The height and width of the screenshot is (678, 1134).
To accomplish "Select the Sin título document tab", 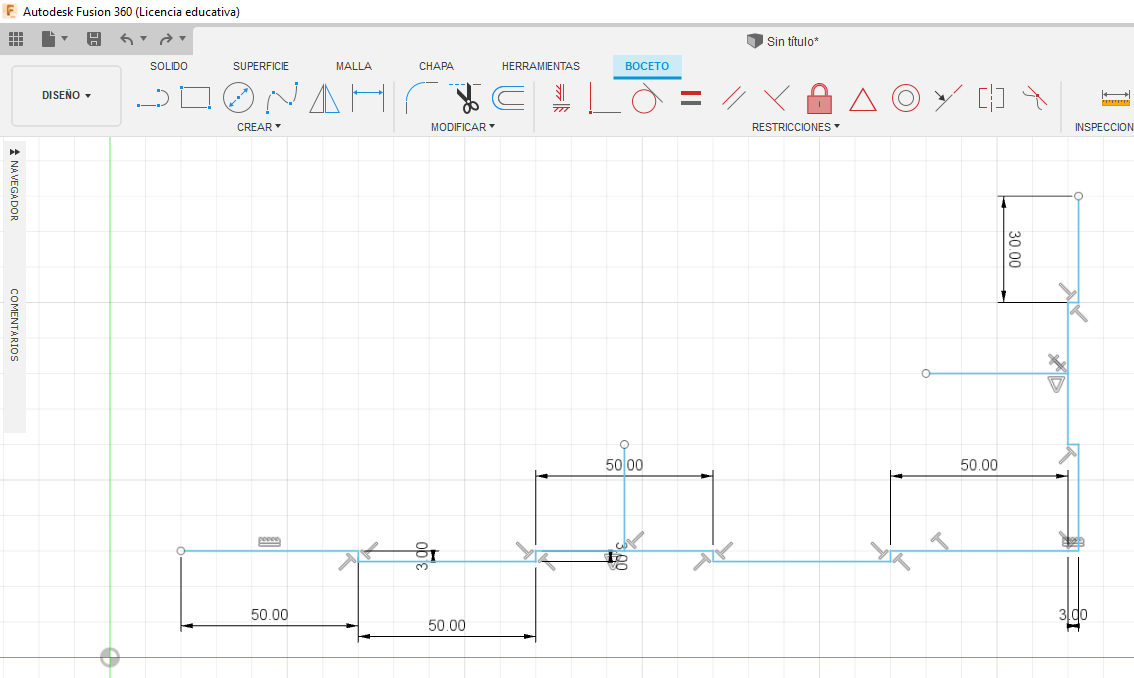I will 783,41.
